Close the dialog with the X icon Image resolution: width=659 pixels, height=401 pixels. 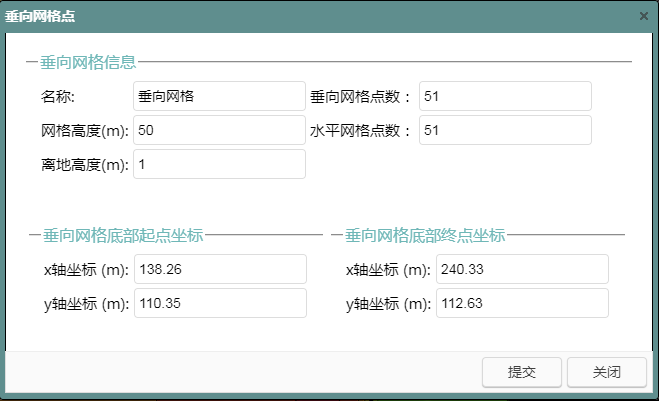click(643, 16)
